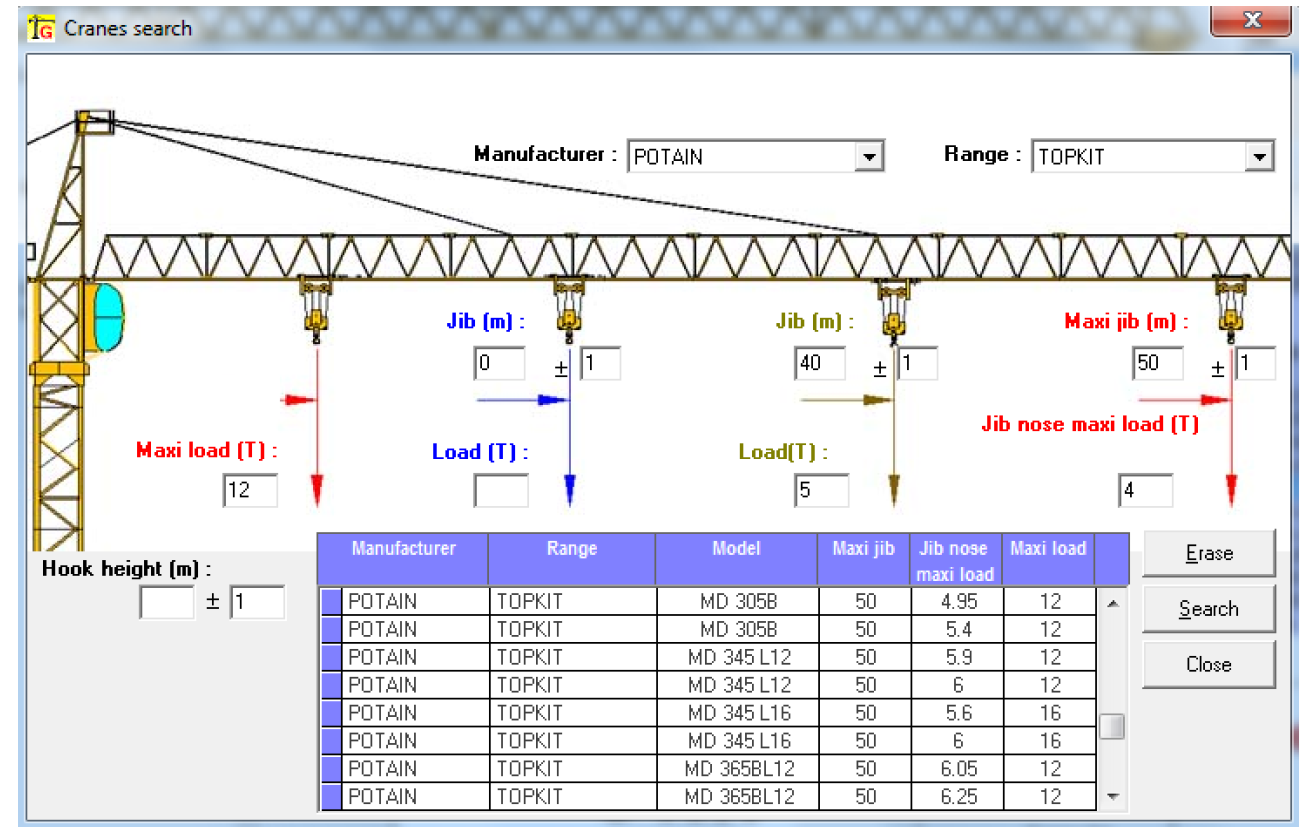Close the Cranes search window with X
The width and height of the screenshot is (1306, 830).
[1250, 20]
